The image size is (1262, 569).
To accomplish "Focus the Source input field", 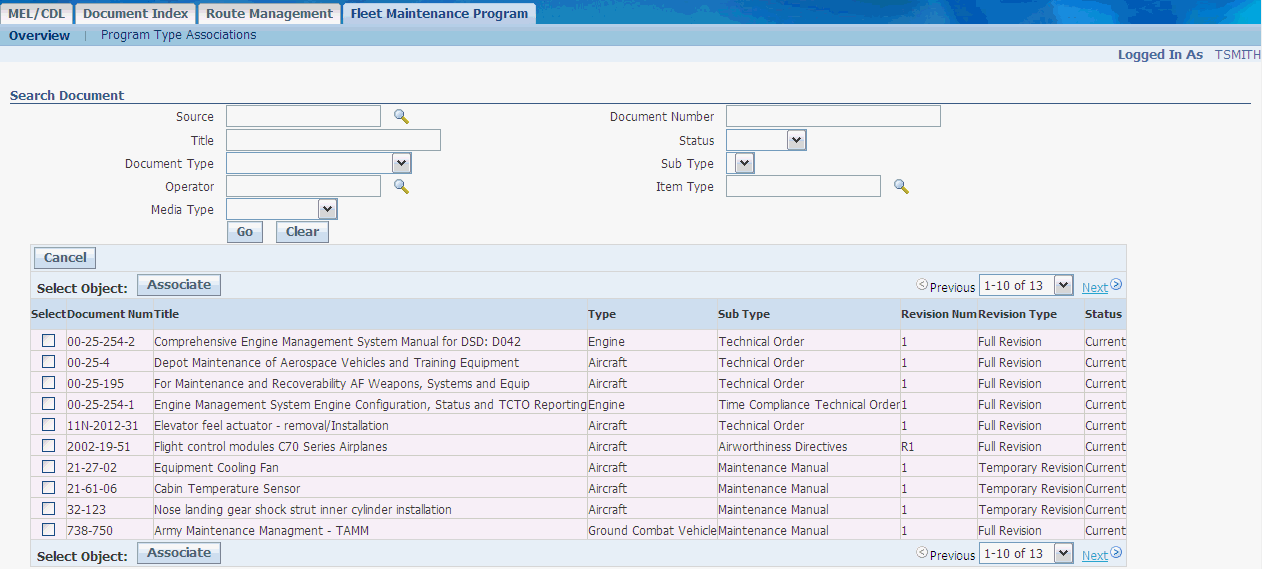I will (304, 116).
